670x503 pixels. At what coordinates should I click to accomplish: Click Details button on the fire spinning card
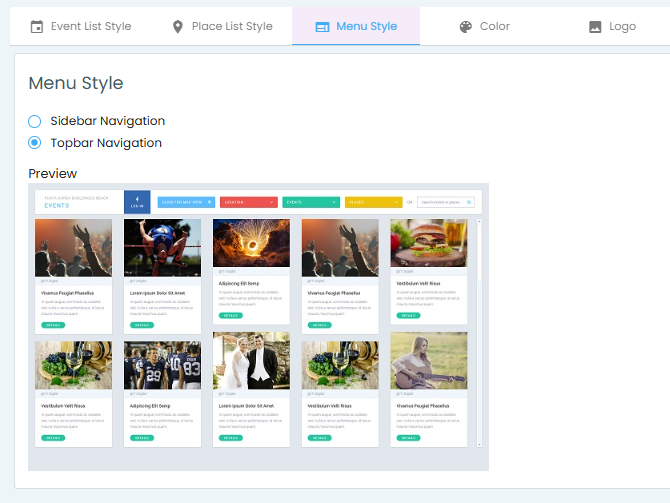point(231,315)
